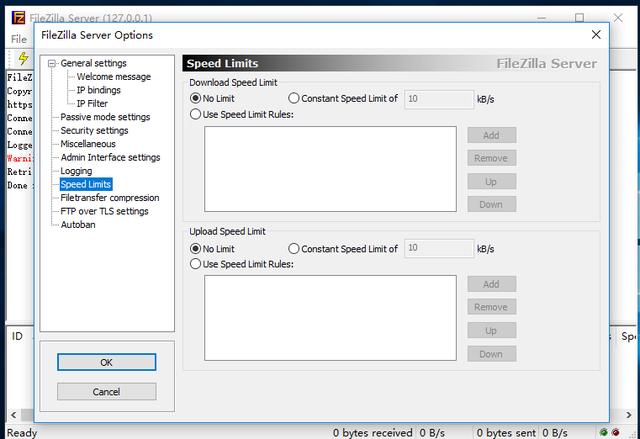The width and height of the screenshot is (640, 439).
Task: Click Add button for download rules
Action: 492,135
